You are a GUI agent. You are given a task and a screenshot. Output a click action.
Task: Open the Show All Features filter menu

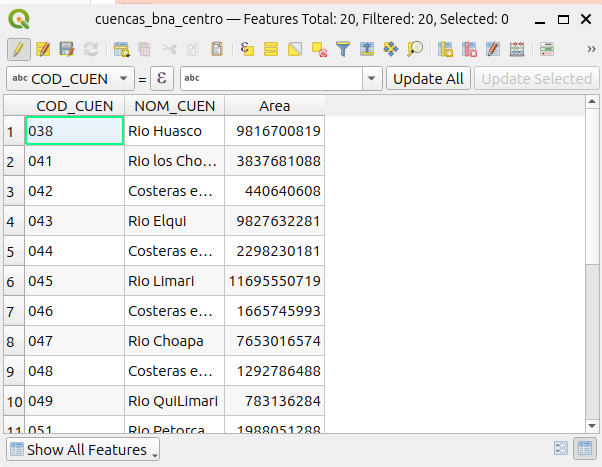[83, 449]
